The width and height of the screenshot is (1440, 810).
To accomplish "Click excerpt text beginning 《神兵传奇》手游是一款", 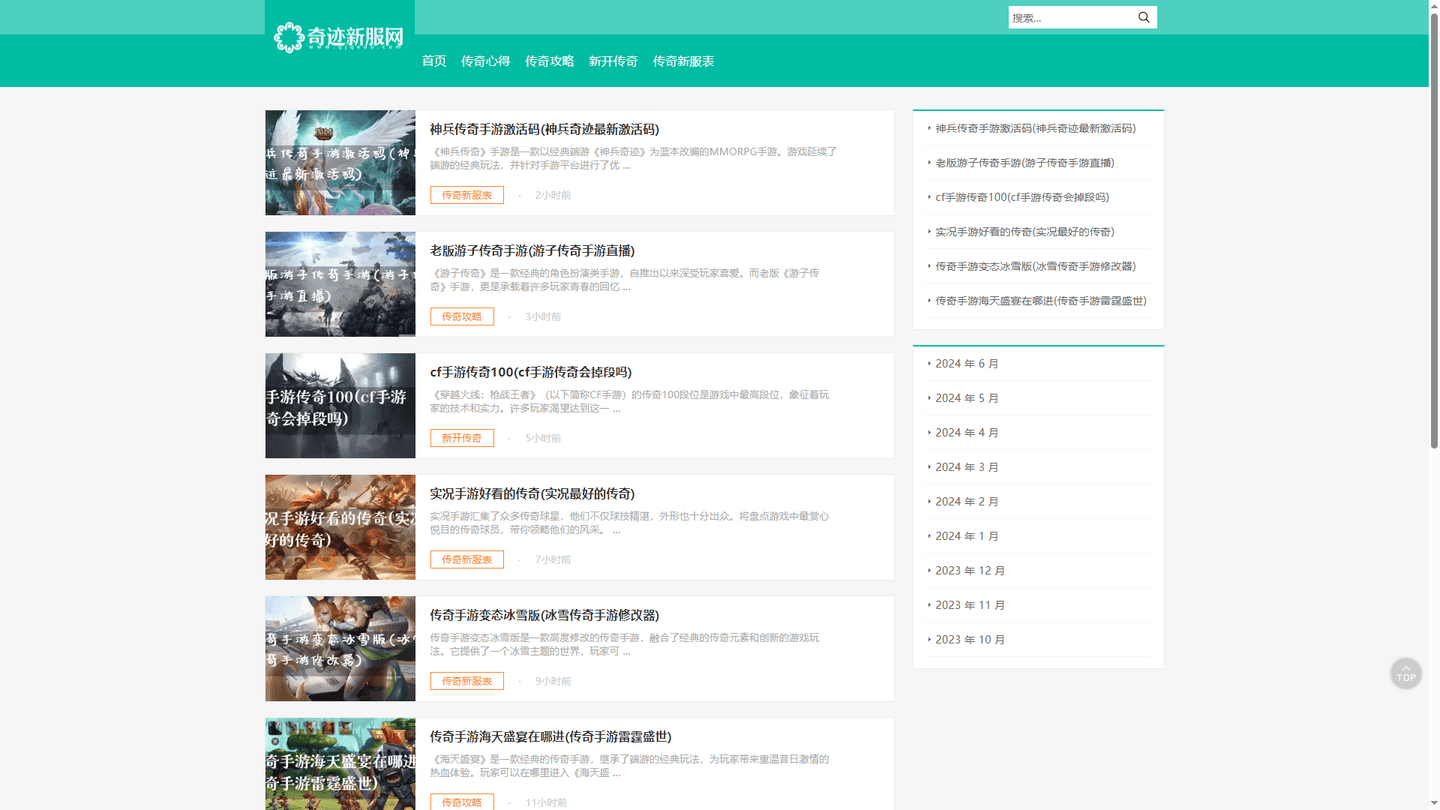I will click(x=633, y=158).
